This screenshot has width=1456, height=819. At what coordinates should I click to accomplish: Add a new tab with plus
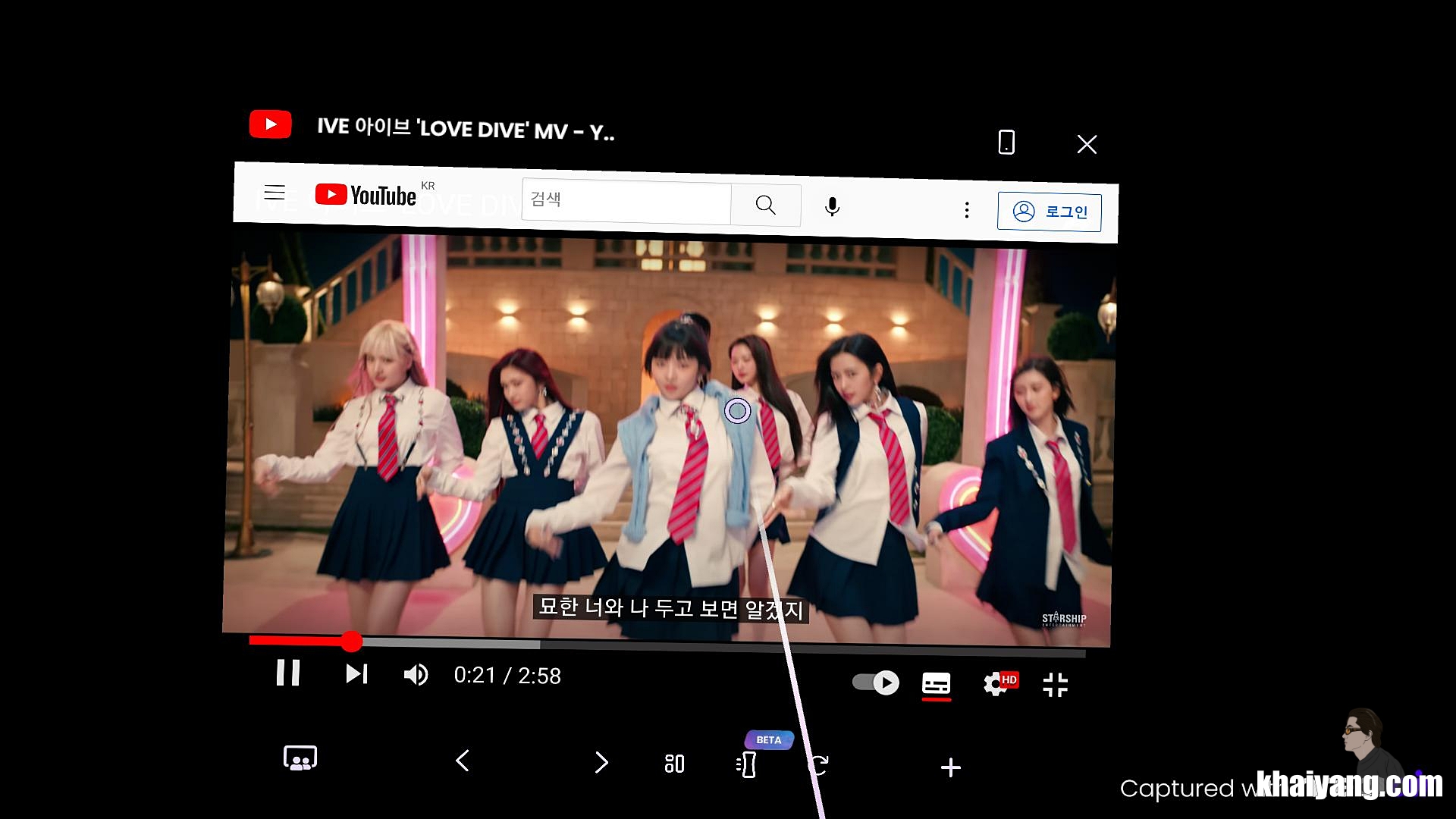point(950,767)
